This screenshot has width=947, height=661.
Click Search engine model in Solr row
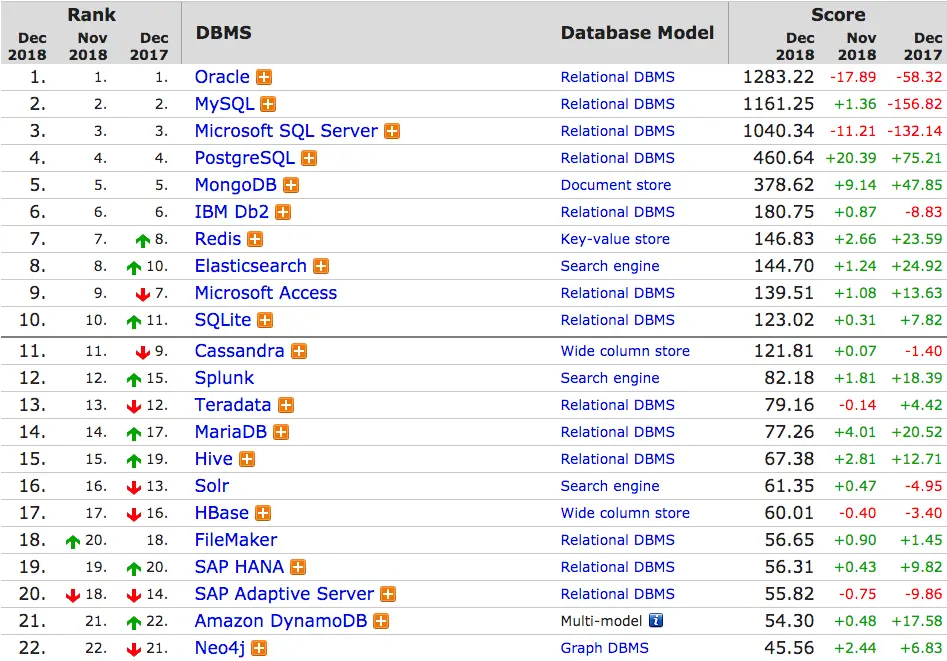point(610,486)
